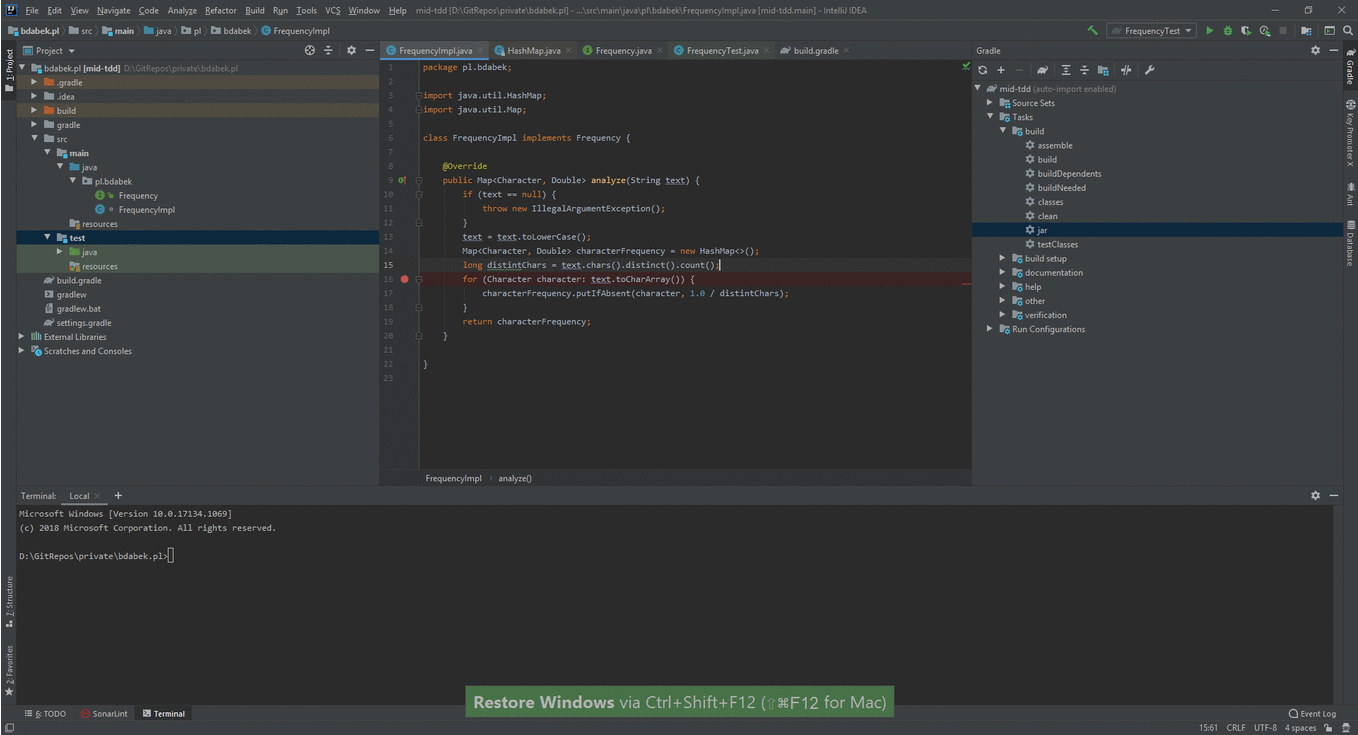Click the override gutter icon on line 9
Image resolution: width=1358 pixels, height=735 pixels.
point(402,180)
